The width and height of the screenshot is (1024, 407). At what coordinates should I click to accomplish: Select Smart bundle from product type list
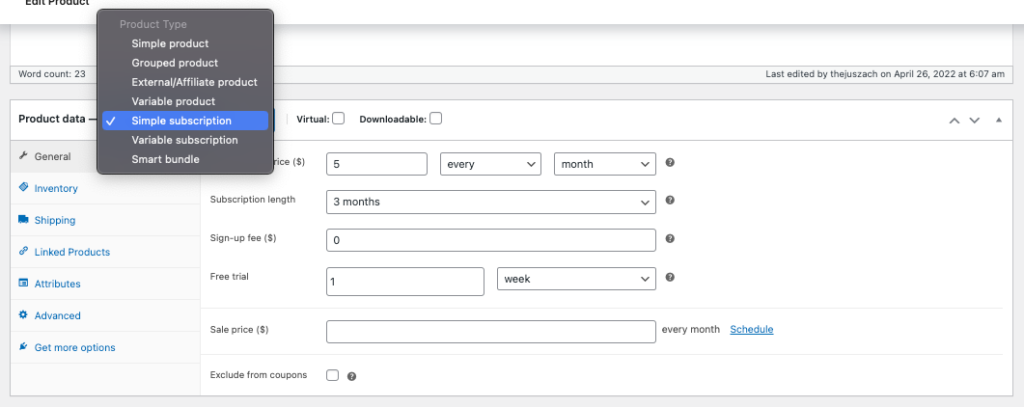pos(166,159)
